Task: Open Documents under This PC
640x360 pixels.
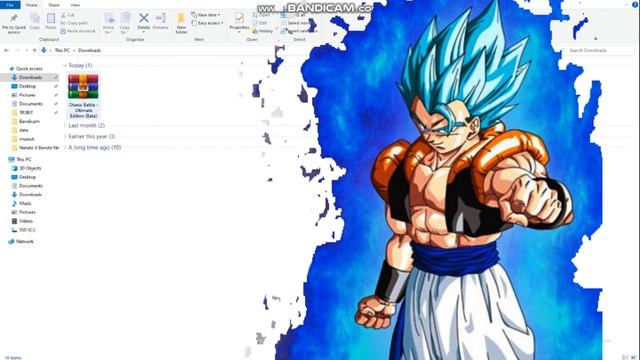Action: [30, 186]
